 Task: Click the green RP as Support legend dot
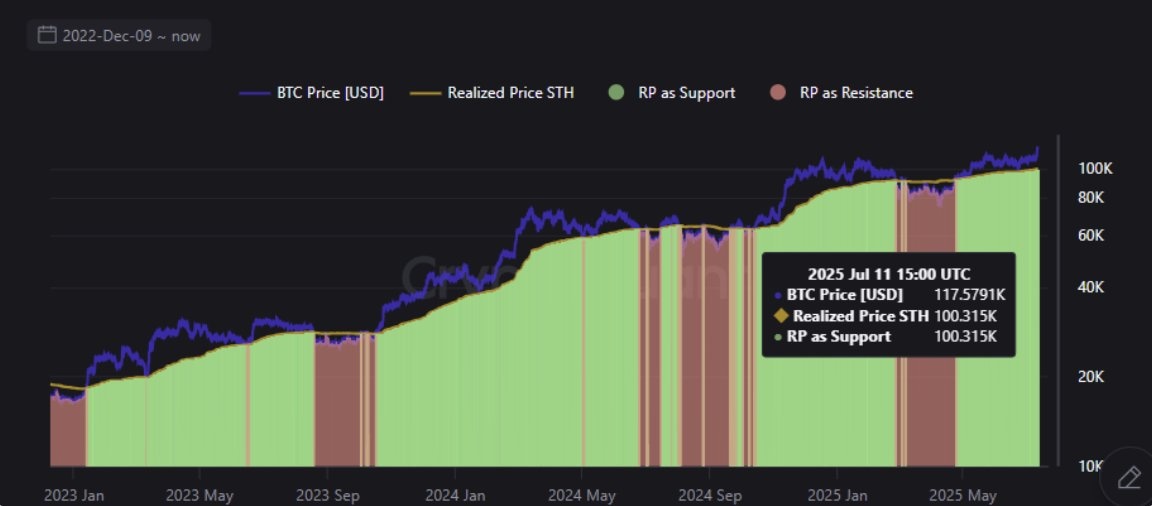point(616,93)
